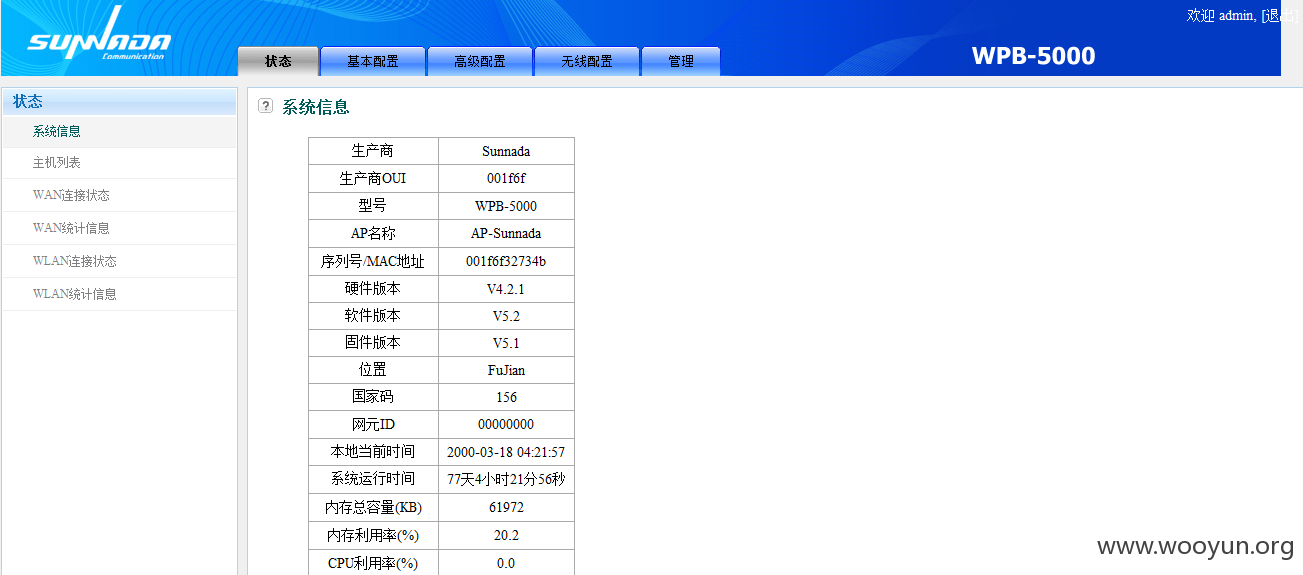1303x575 pixels.
Task: Open the 高级配置 tab
Action: coord(479,61)
